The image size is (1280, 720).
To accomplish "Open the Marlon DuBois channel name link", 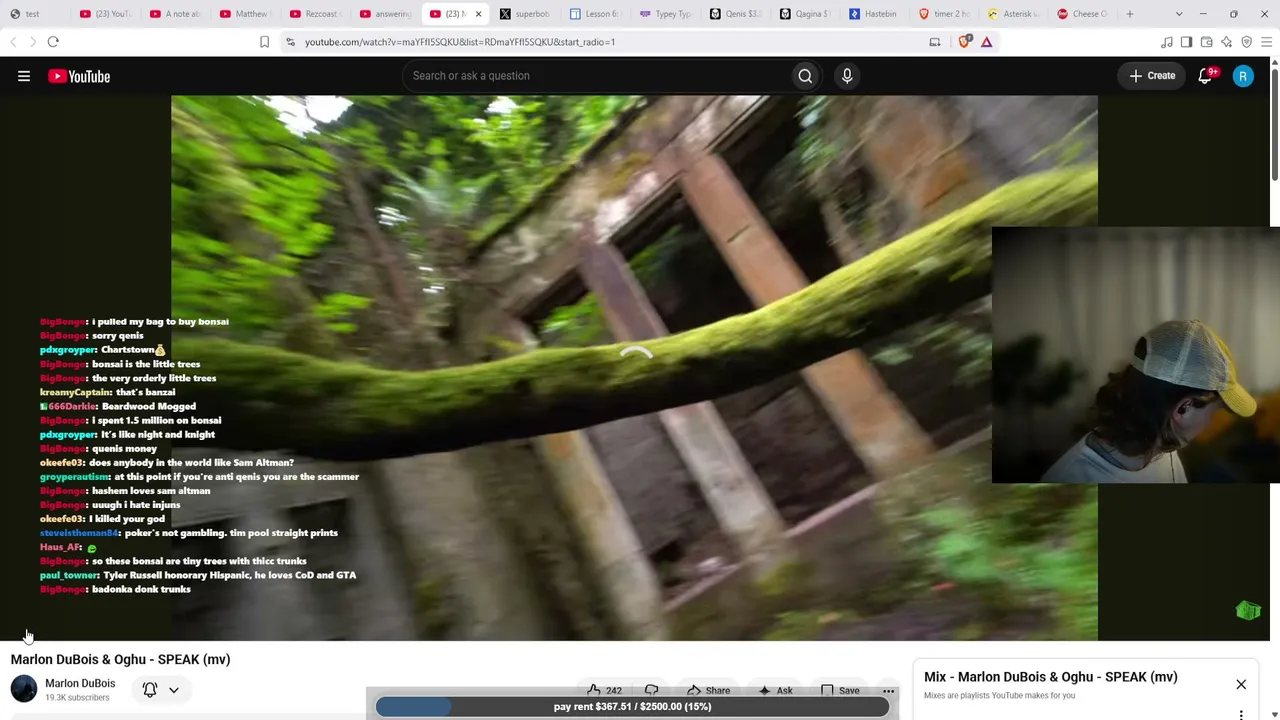I will [80, 684].
